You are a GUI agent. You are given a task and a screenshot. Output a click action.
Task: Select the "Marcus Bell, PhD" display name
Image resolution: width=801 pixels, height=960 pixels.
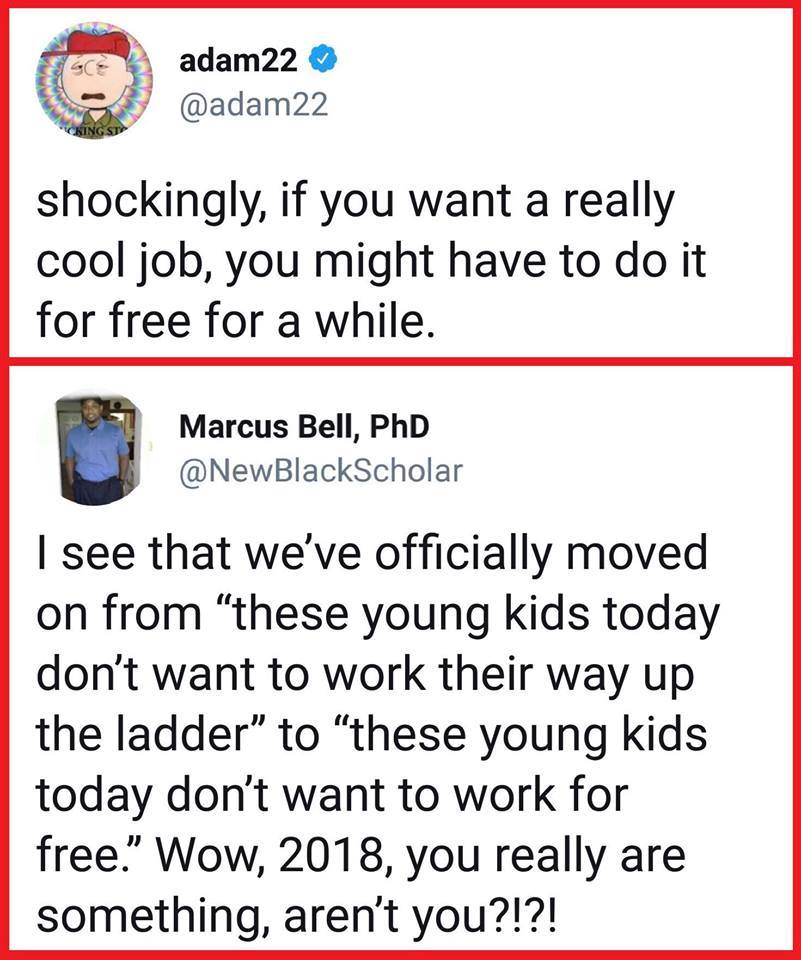pyautogui.click(x=304, y=427)
